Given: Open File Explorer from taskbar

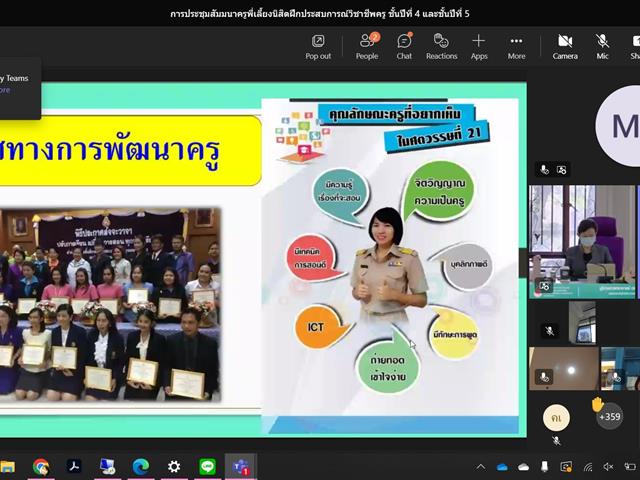Looking at the screenshot, I should (7, 467).
